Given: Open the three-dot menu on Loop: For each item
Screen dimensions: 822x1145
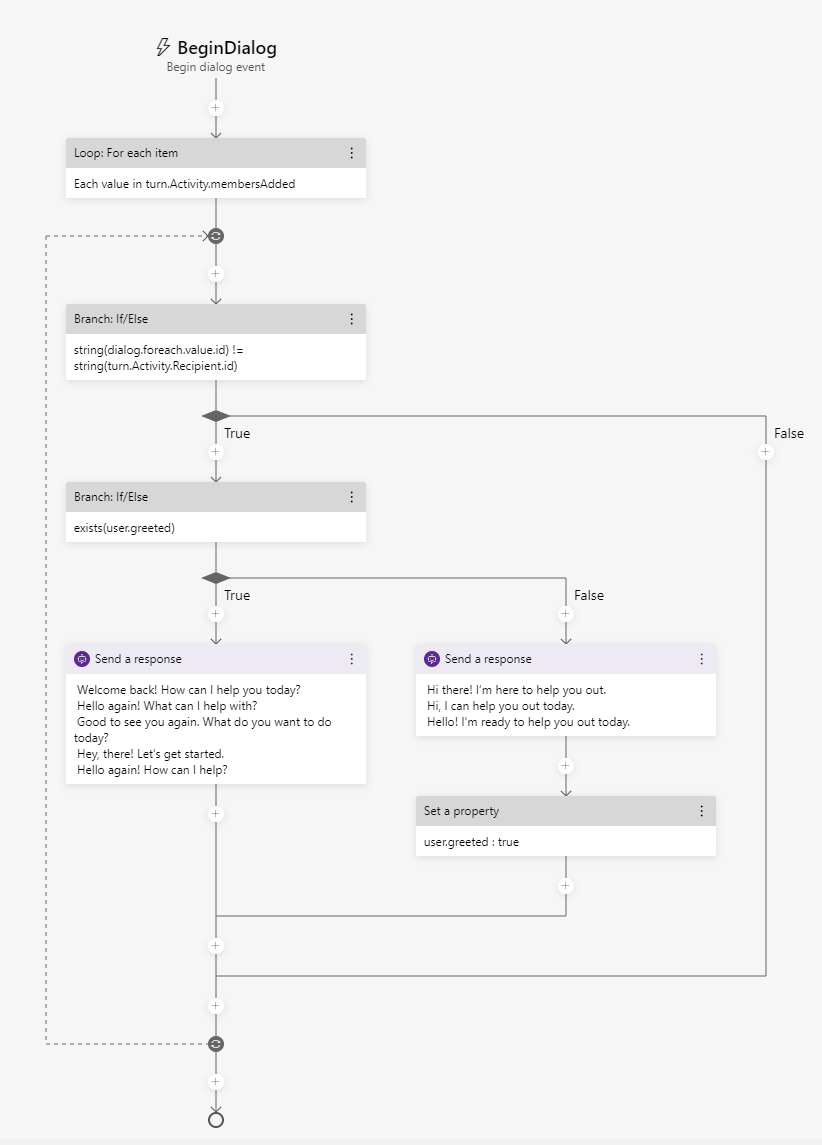Looking at the screenshot, I should click(351, 152).
